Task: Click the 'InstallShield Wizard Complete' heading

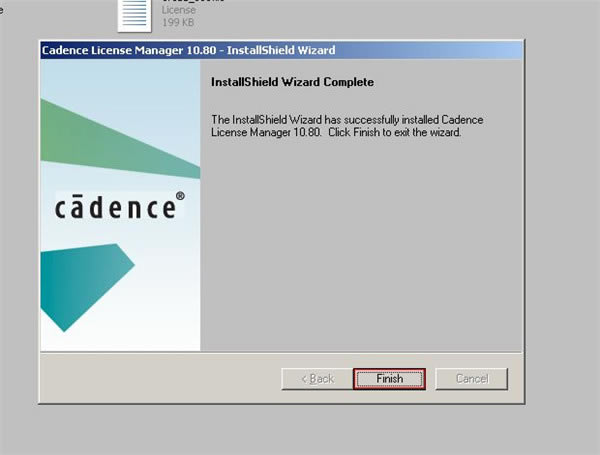Action: [x=292, y=82]
